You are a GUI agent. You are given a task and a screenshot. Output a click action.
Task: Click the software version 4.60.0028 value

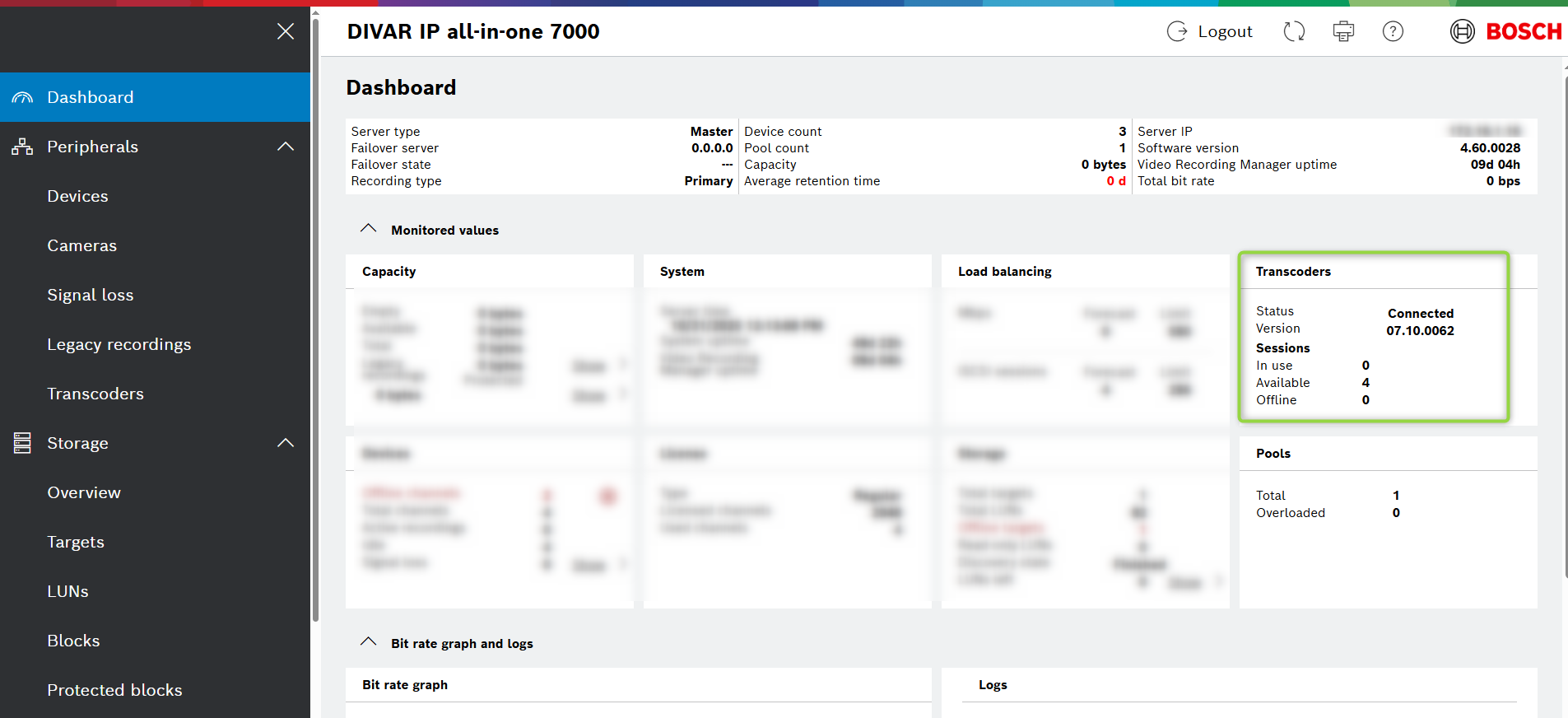(x=1490, y=148)
